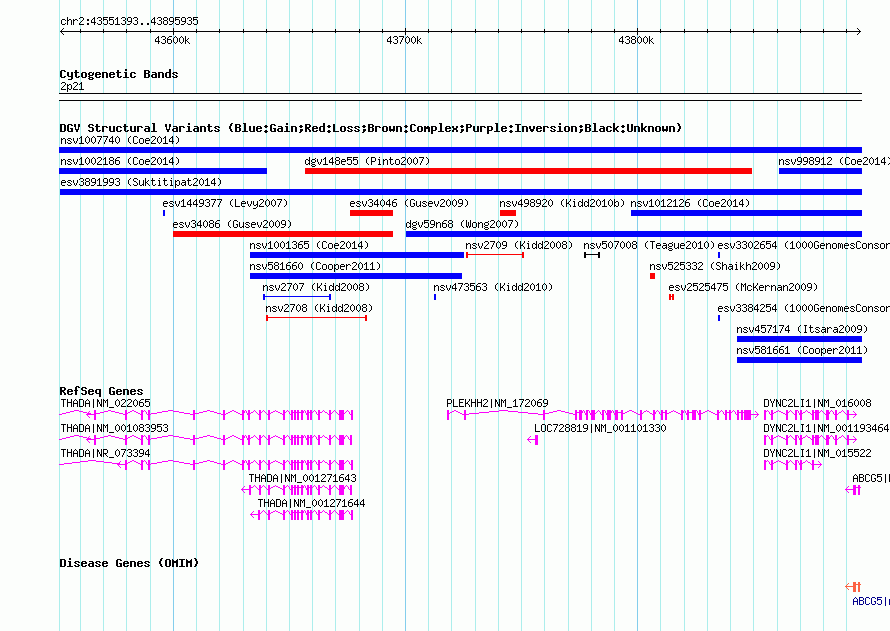Select the esv34086 (Gusev2009) red loss bar

283,234
